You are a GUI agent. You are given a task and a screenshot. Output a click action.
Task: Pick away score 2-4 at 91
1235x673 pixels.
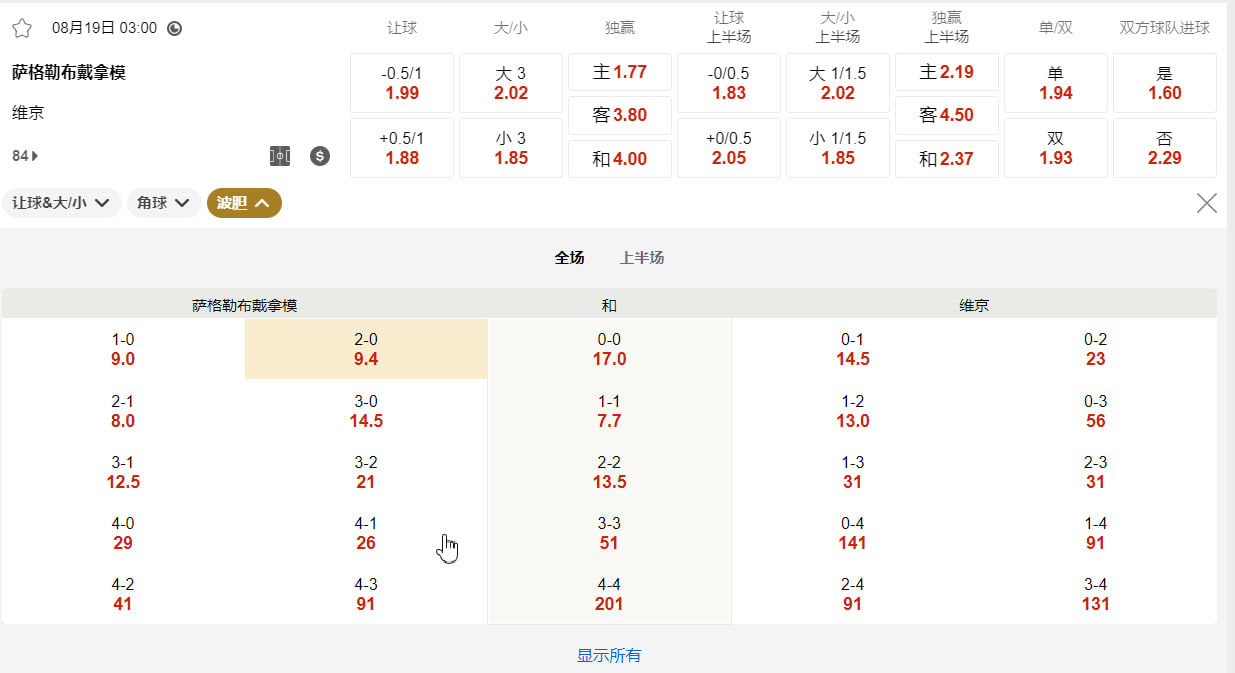(853, 594)
